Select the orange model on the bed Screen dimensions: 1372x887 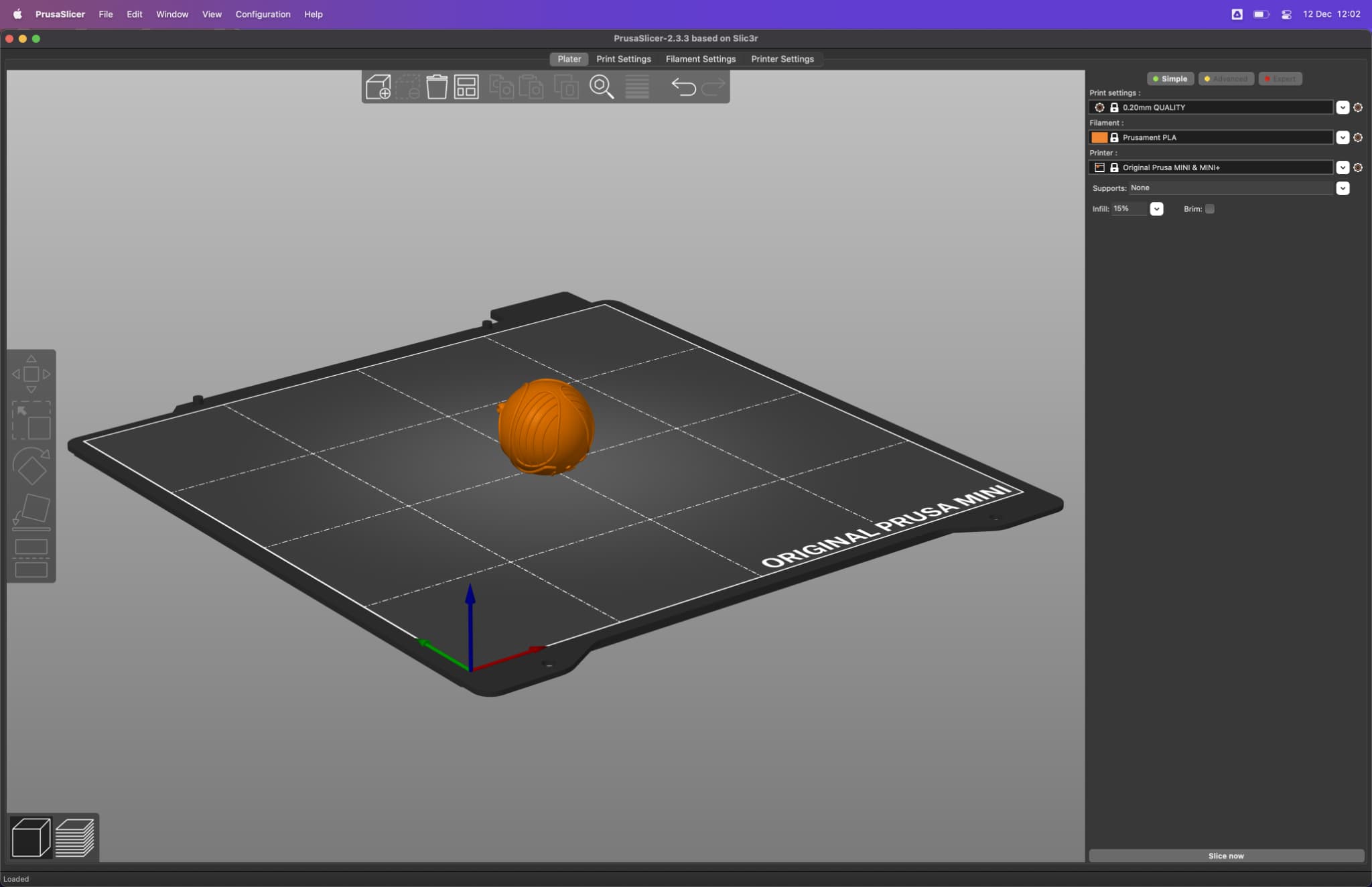point(546,427)
